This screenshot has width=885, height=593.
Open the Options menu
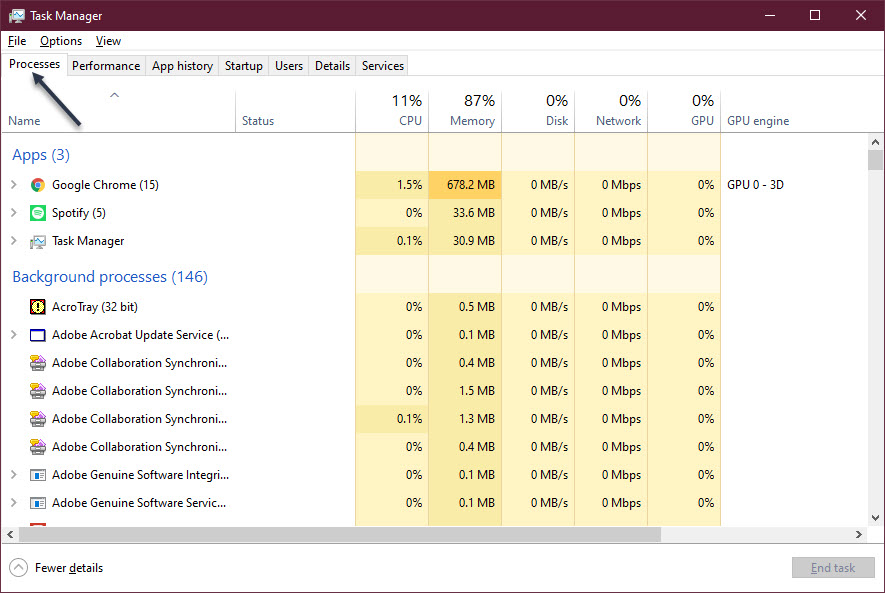point(61,41)
